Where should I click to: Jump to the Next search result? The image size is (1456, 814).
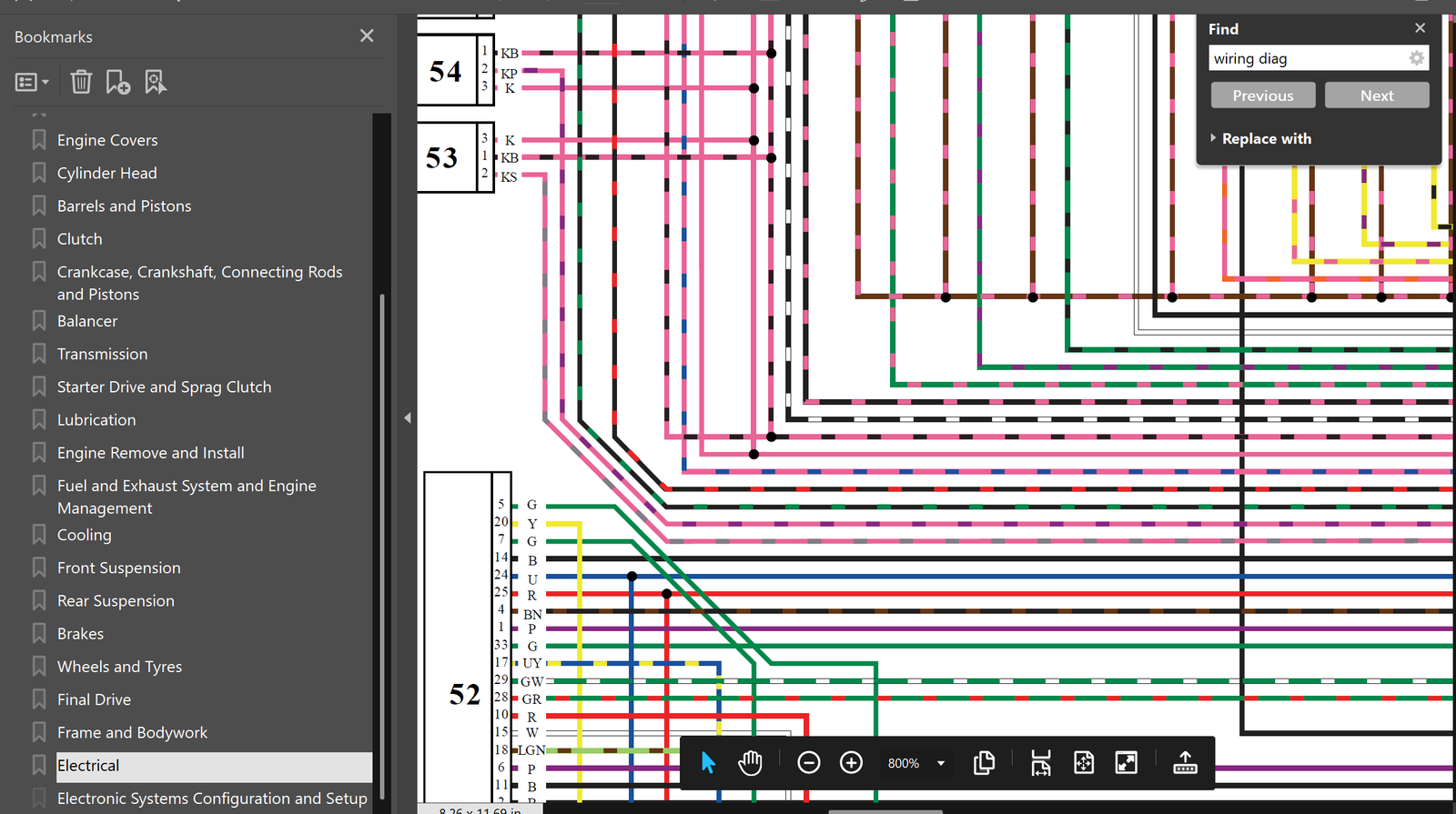click(1377, 95)
